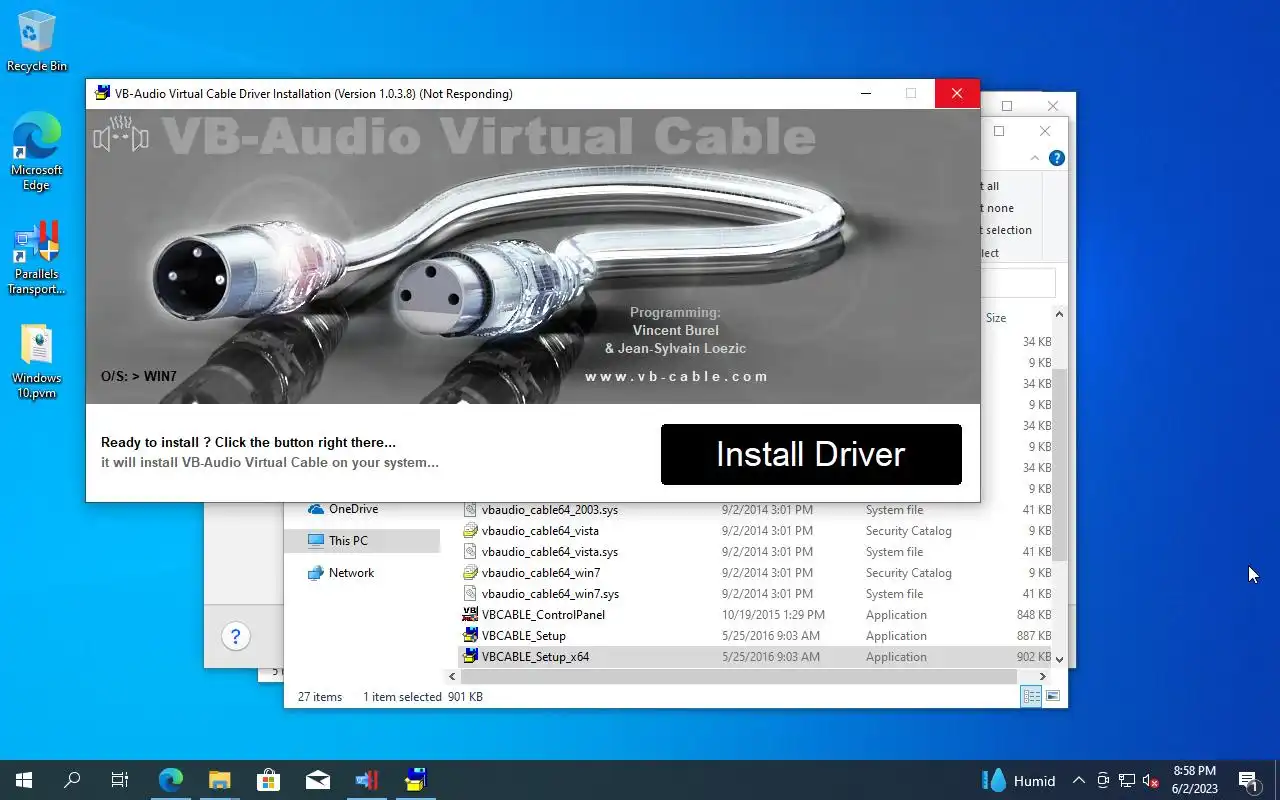
Task: Open the Windows Start menu
Action: pos(24,780)
